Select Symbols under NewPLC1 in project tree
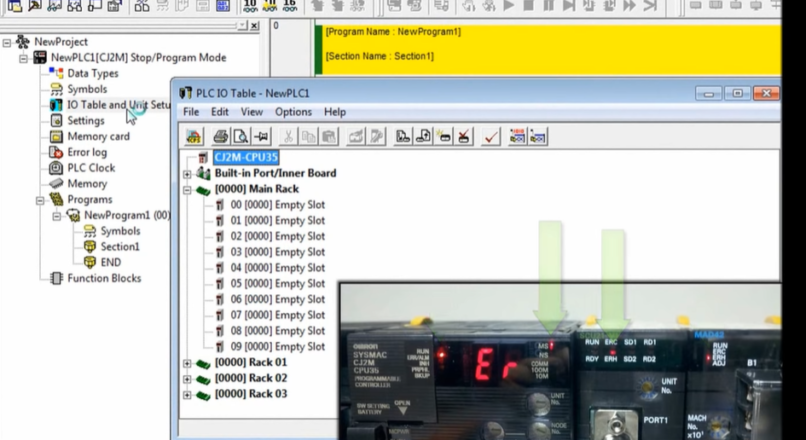The height and width of the screenshot is (440, 806). coord(87,89)
